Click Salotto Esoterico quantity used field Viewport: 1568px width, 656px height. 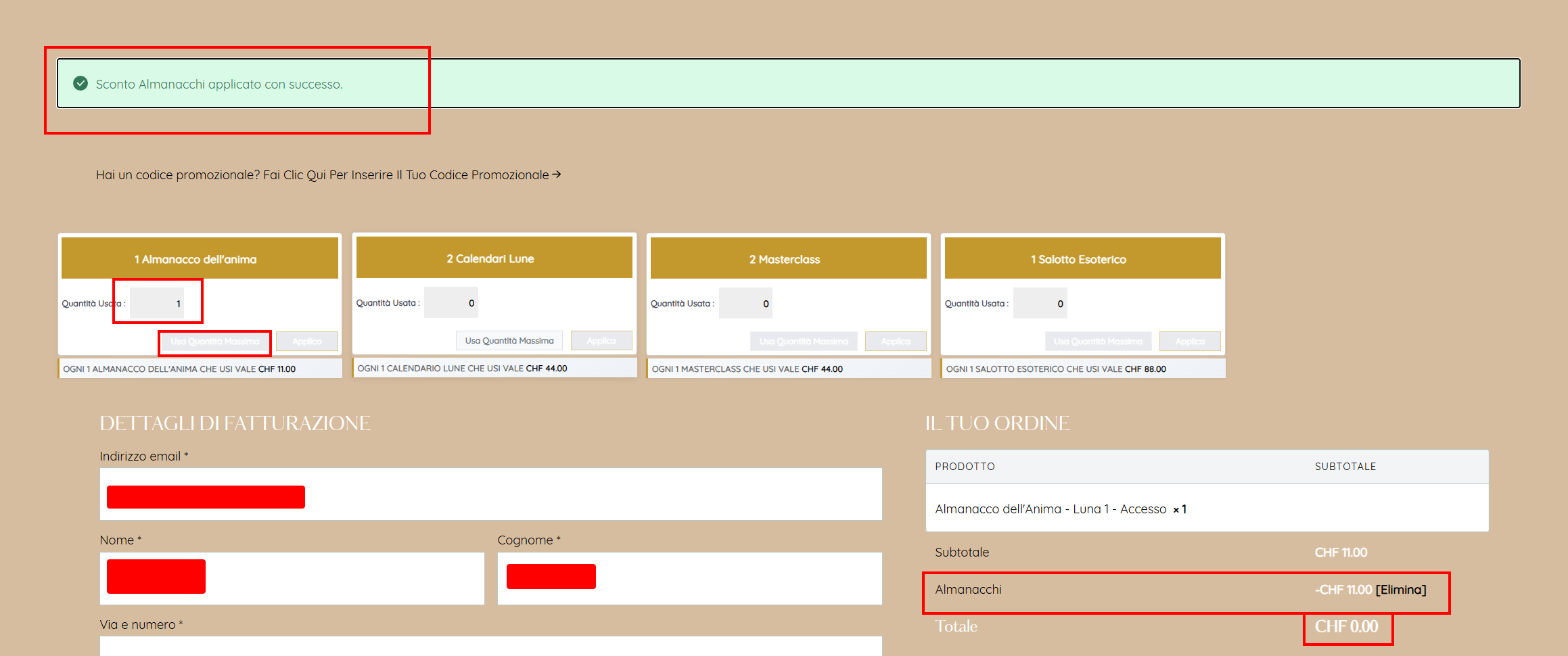(1040, 304)
